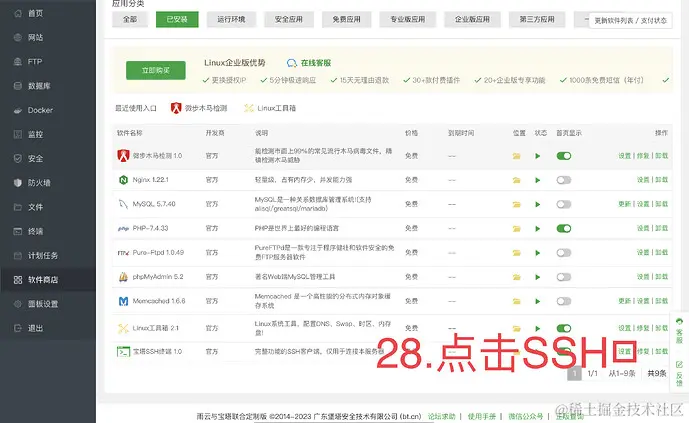This screenshot has height=423, width=689.
Task: Select the 免费应用 category tab
Action: pos(346,19)
